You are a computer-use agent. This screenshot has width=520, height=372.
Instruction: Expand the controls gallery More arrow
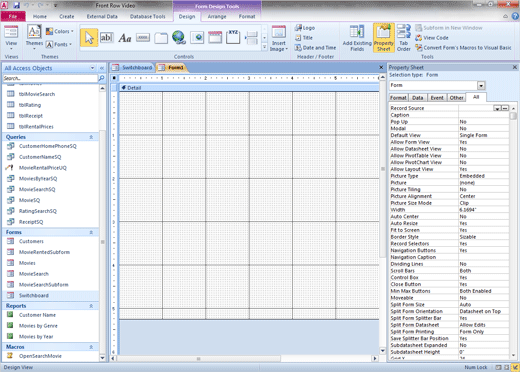(x=264, y=47)
